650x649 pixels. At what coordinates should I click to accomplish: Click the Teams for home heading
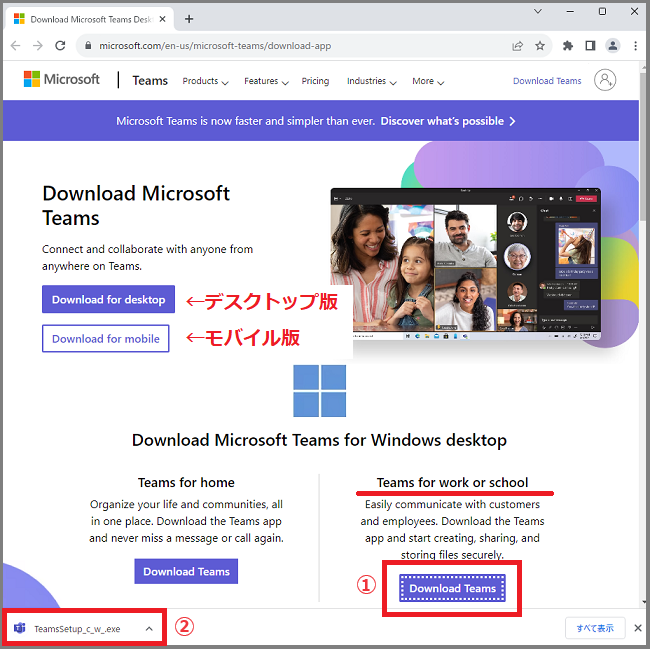tap(186, 482)
